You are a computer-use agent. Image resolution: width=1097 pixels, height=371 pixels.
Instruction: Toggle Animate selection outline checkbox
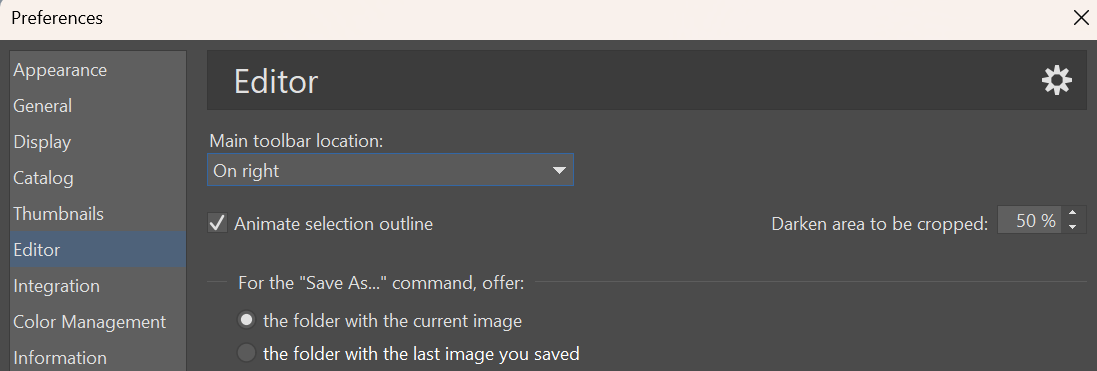(x=218, y=224)
